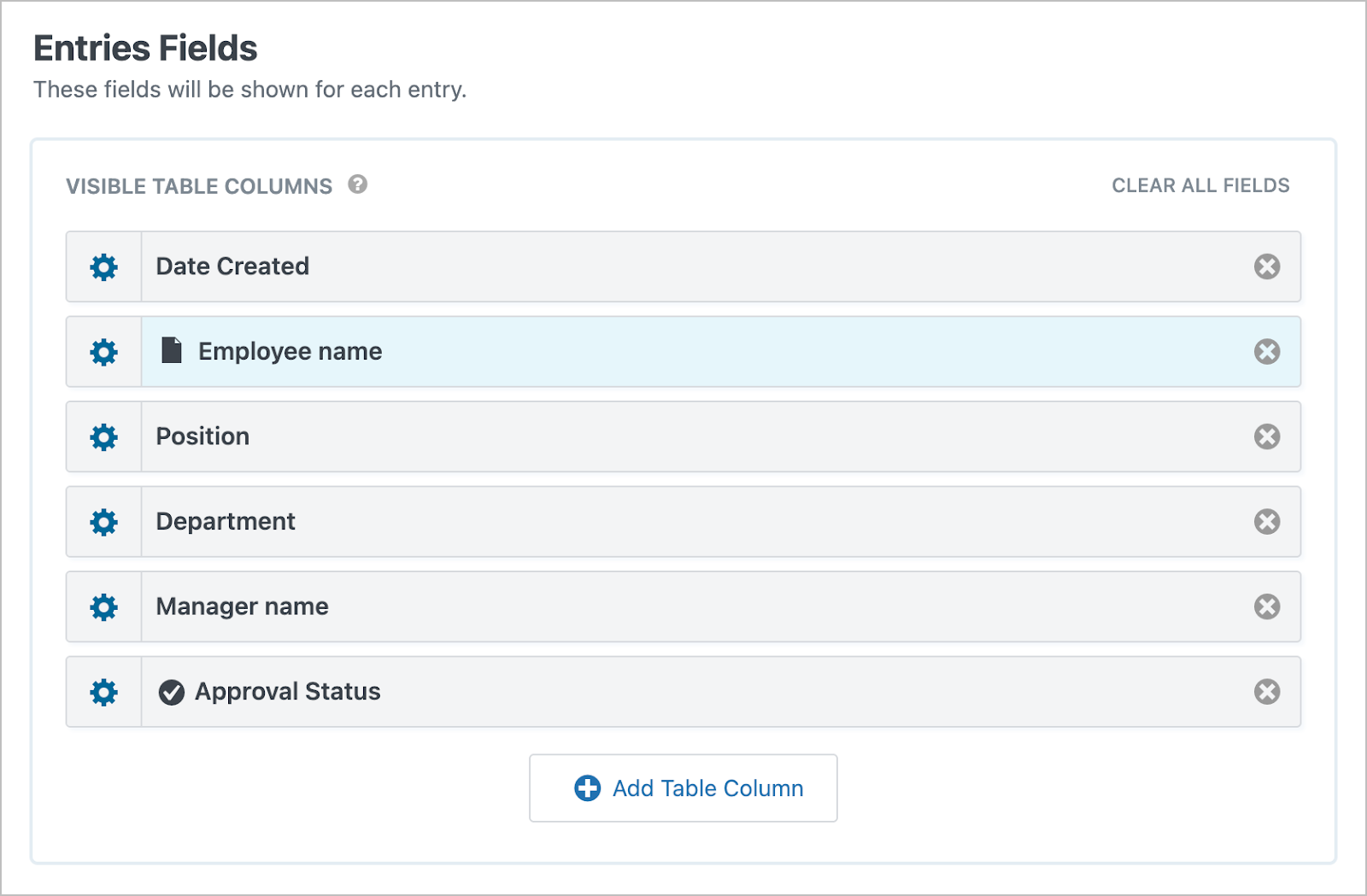Click the Clear All Fields link

pos(1200,184)
